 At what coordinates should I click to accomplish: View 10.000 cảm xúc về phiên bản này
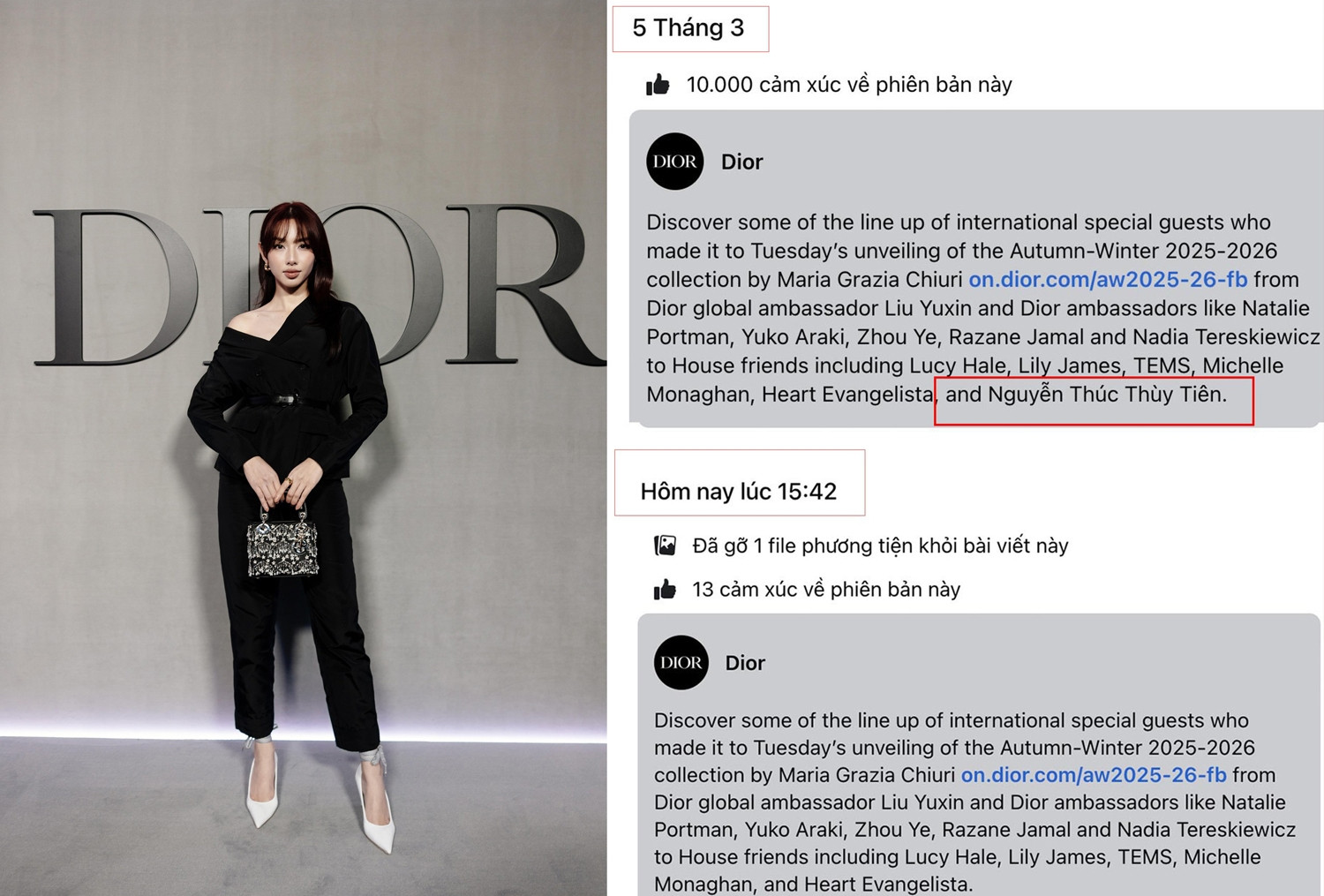pyautogui.click(x=849, y=85)
